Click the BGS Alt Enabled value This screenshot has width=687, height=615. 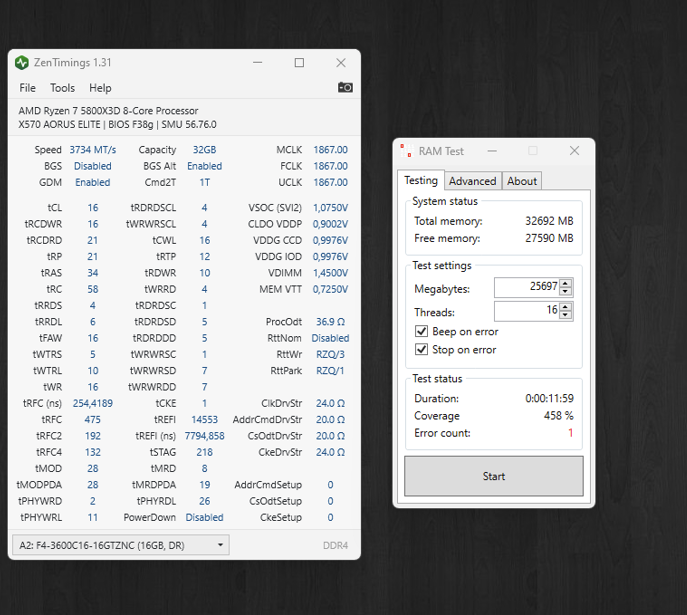click(x=204, y=166)
